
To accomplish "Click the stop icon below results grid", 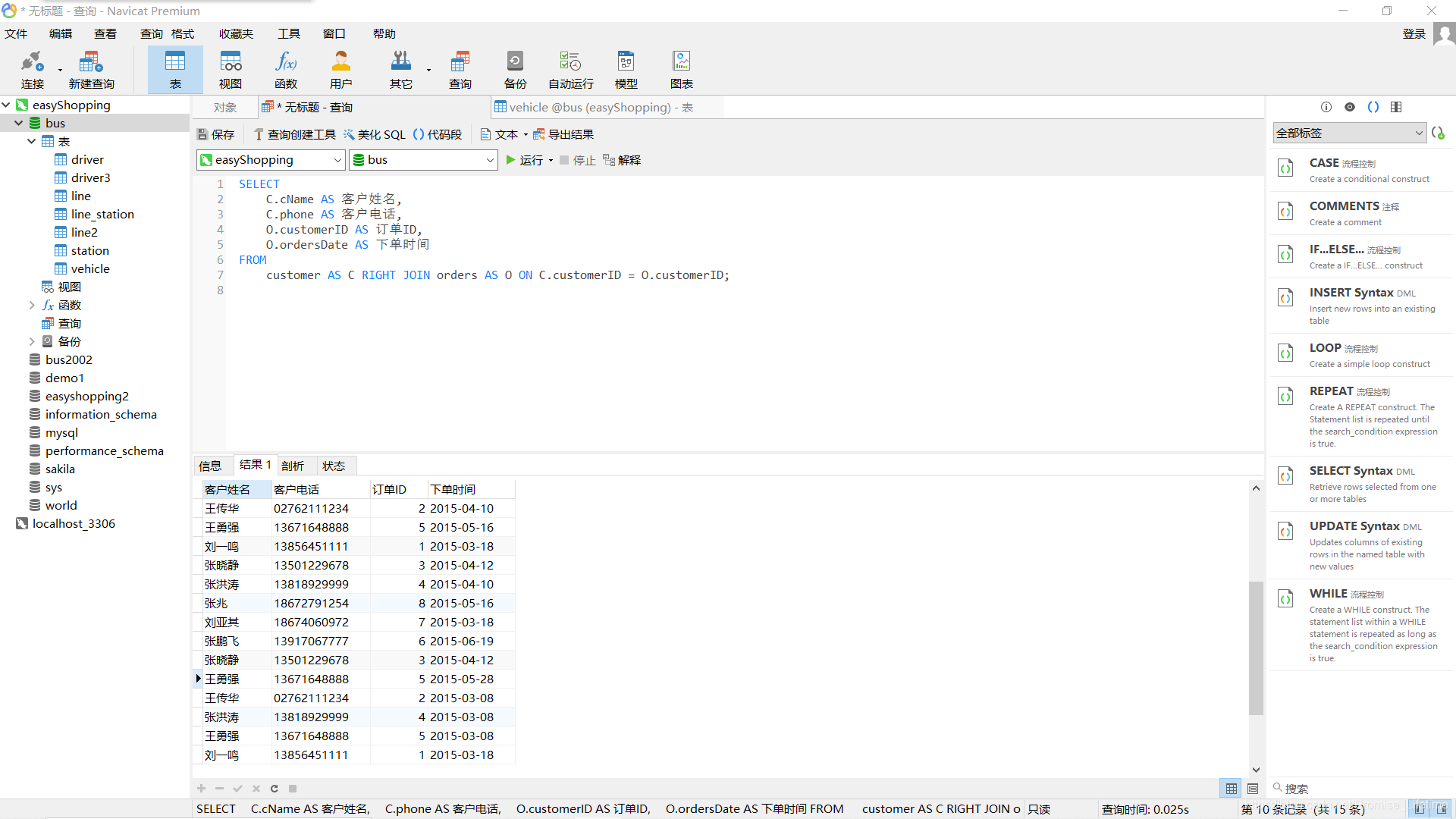I will point(293,789).
